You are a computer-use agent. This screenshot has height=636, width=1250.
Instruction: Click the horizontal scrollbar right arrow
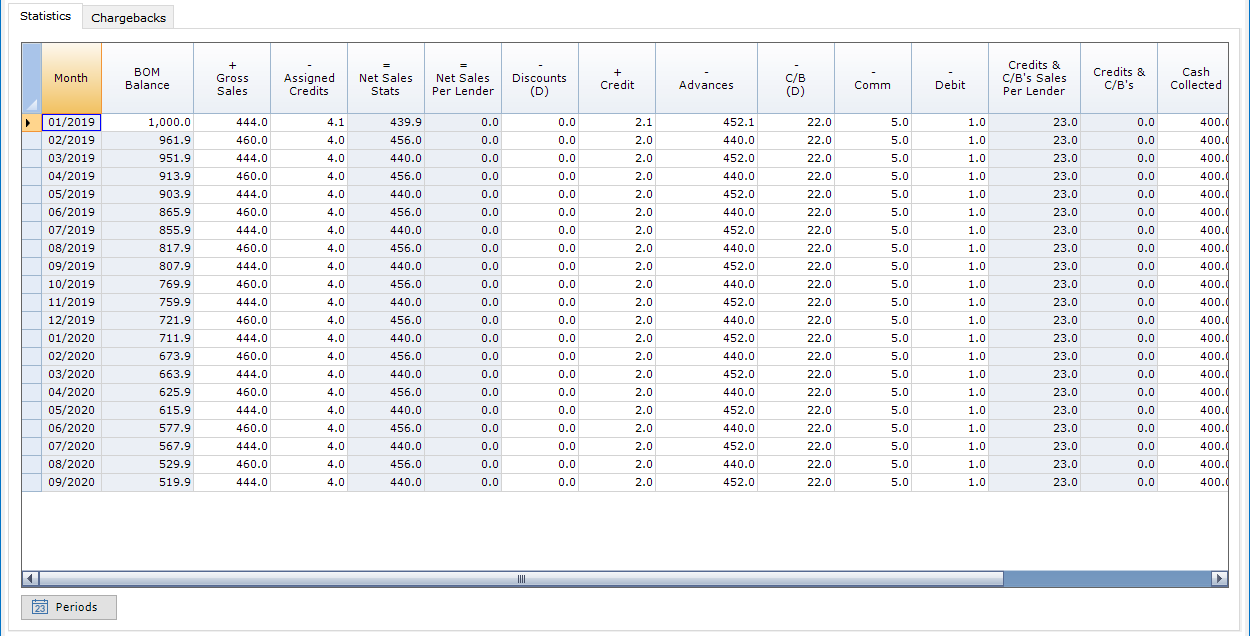(1219, 579)
